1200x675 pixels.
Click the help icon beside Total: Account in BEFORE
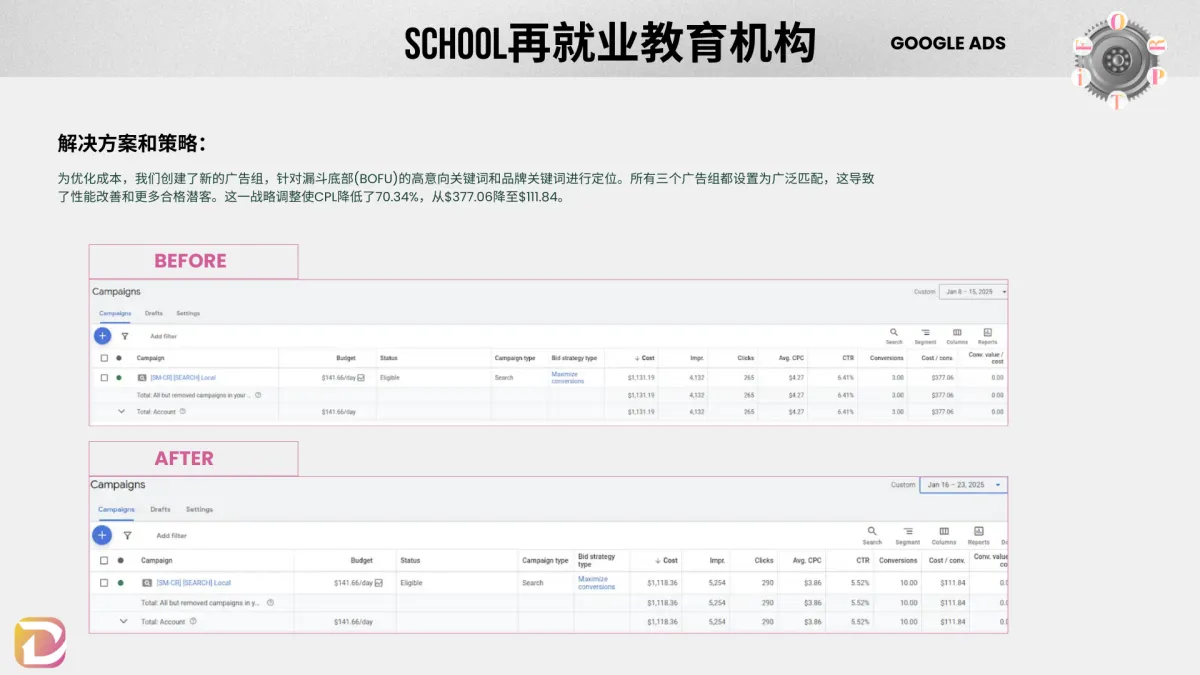pyautogui.click(x=182, y=411)
